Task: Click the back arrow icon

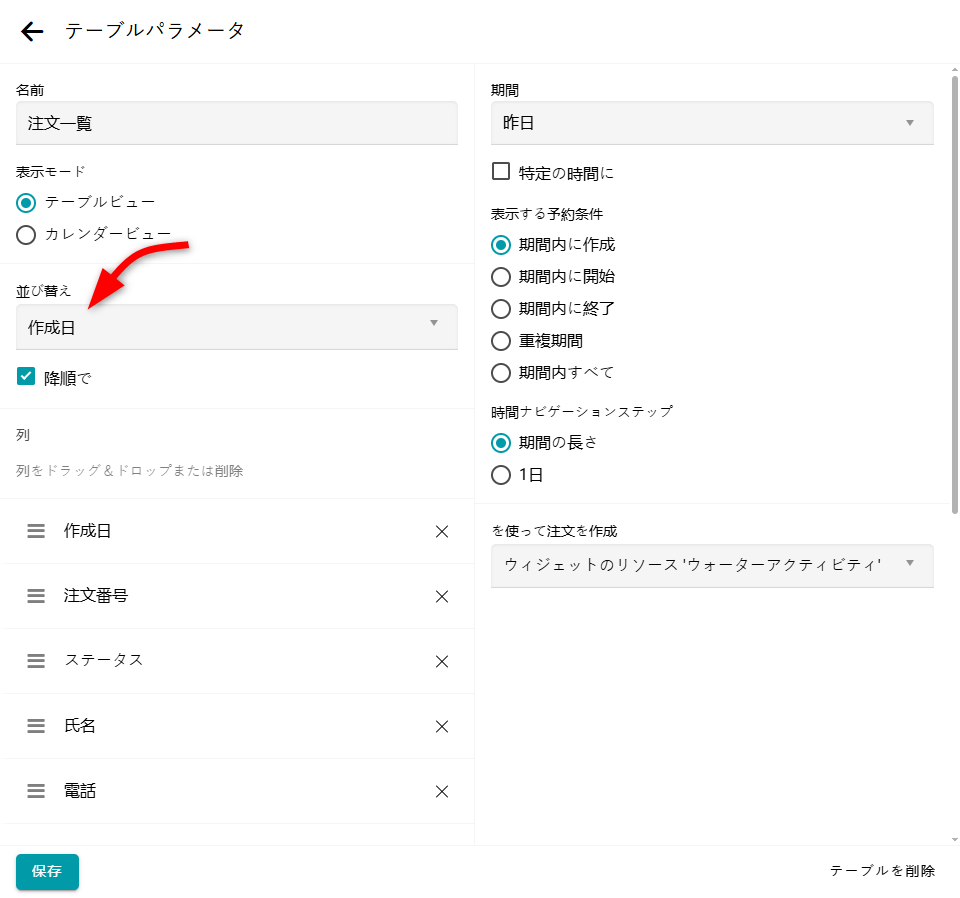Action: tap(33, 32)
